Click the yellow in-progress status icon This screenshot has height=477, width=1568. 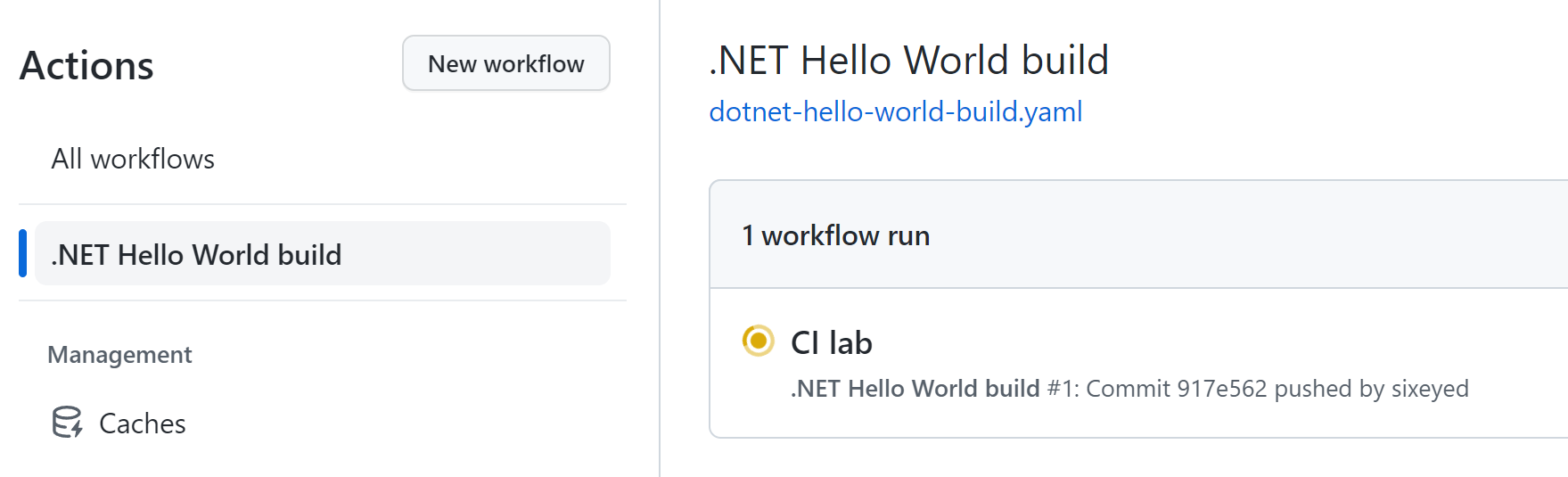(759, 340)
